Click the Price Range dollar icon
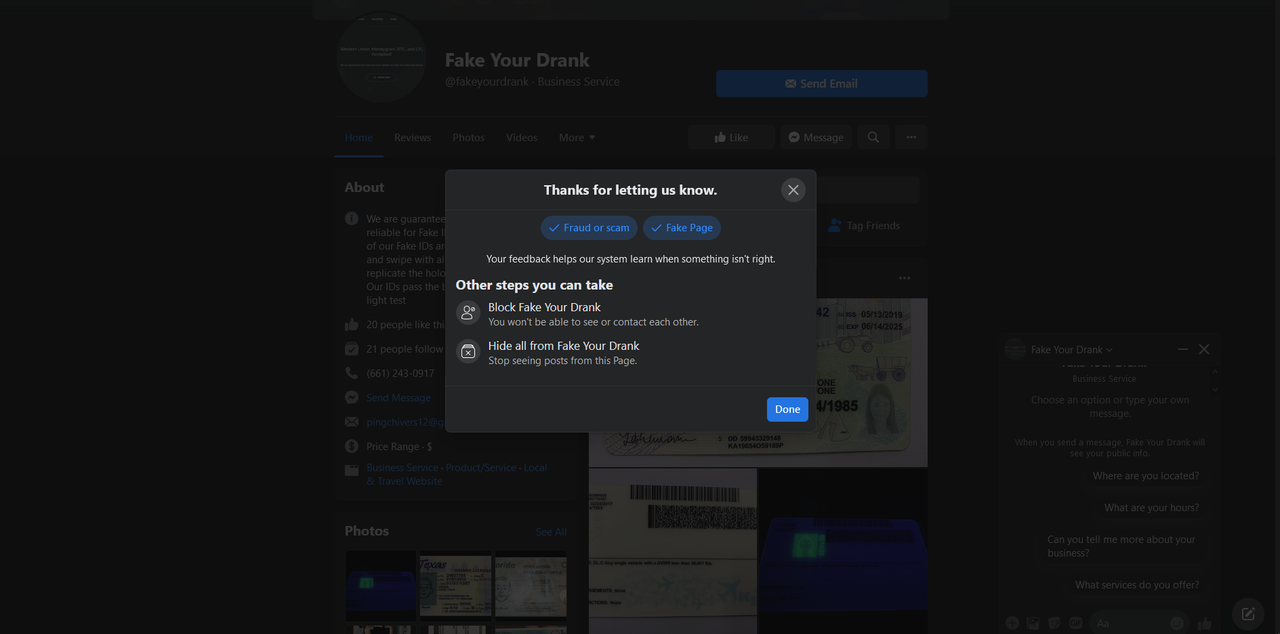1280x634 pixels. (352, 447)
